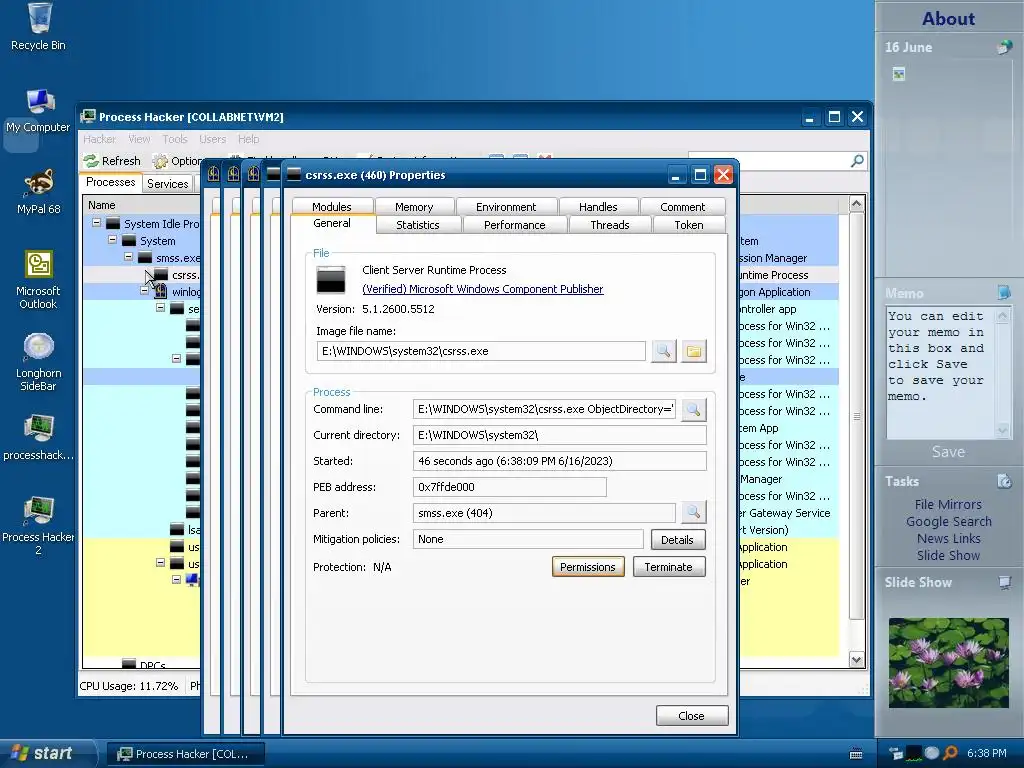Viewport: 1024px width, 768px height.
Task: Open News Links in Tasks panel
Action: click(x=948, y=538)
